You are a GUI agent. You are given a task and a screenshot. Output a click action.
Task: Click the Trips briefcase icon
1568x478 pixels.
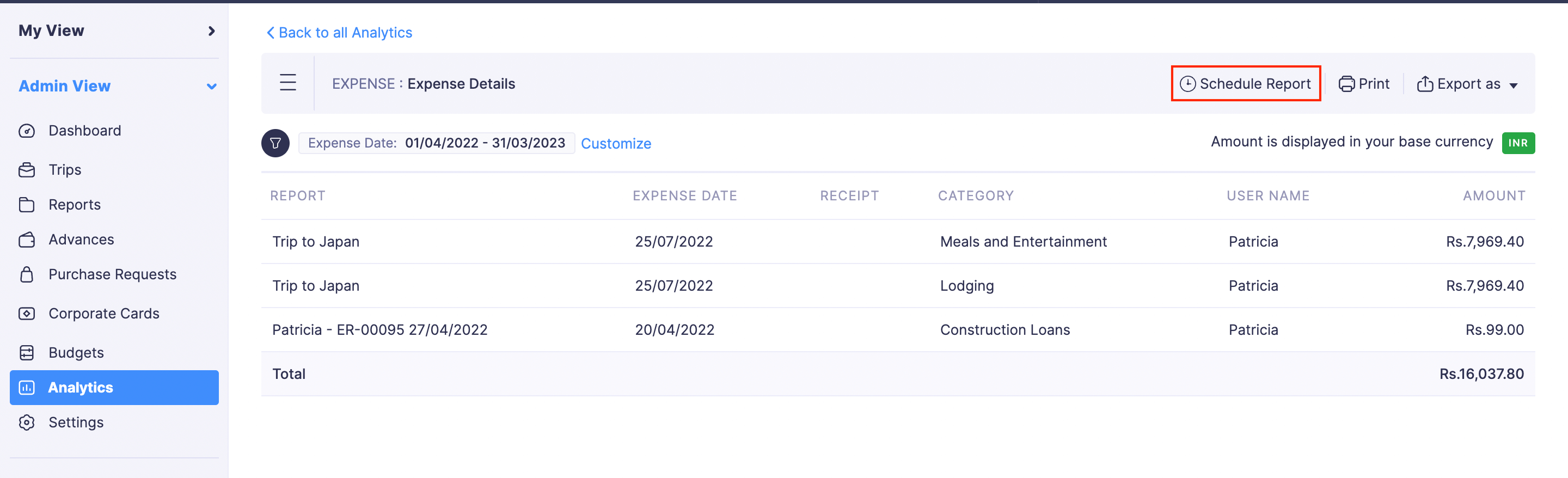27,170
